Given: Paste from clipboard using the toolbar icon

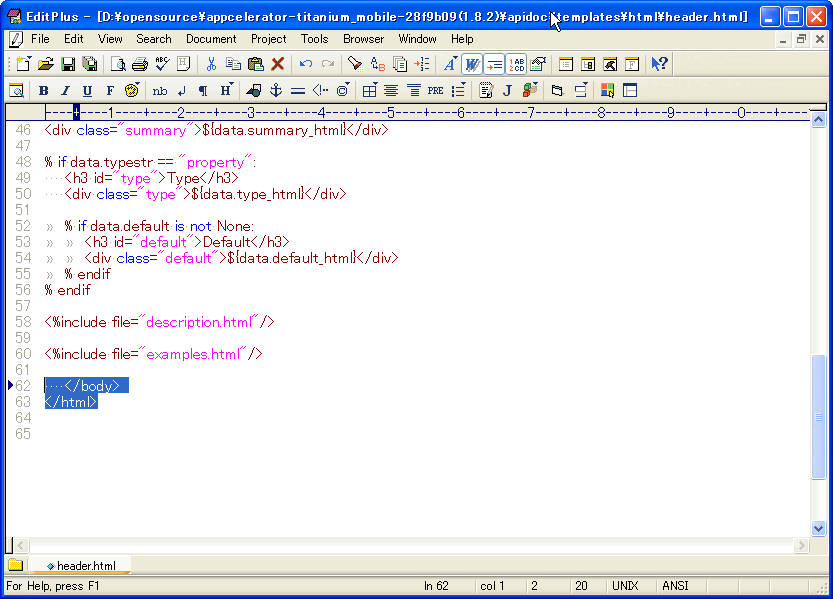Looking at the screenshot, I should coord(256,64).
